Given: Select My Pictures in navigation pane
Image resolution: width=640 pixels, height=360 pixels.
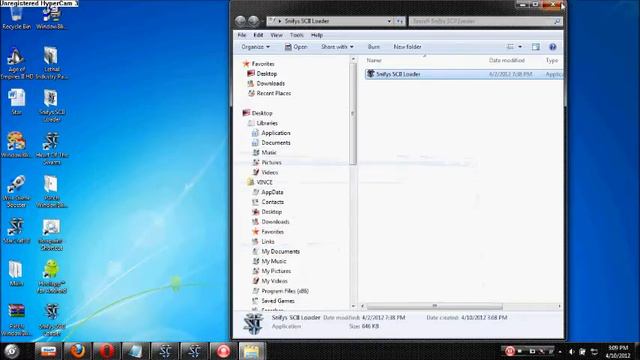Looking at the screenshot, I should pyautogui.click(x=271, y=271).
